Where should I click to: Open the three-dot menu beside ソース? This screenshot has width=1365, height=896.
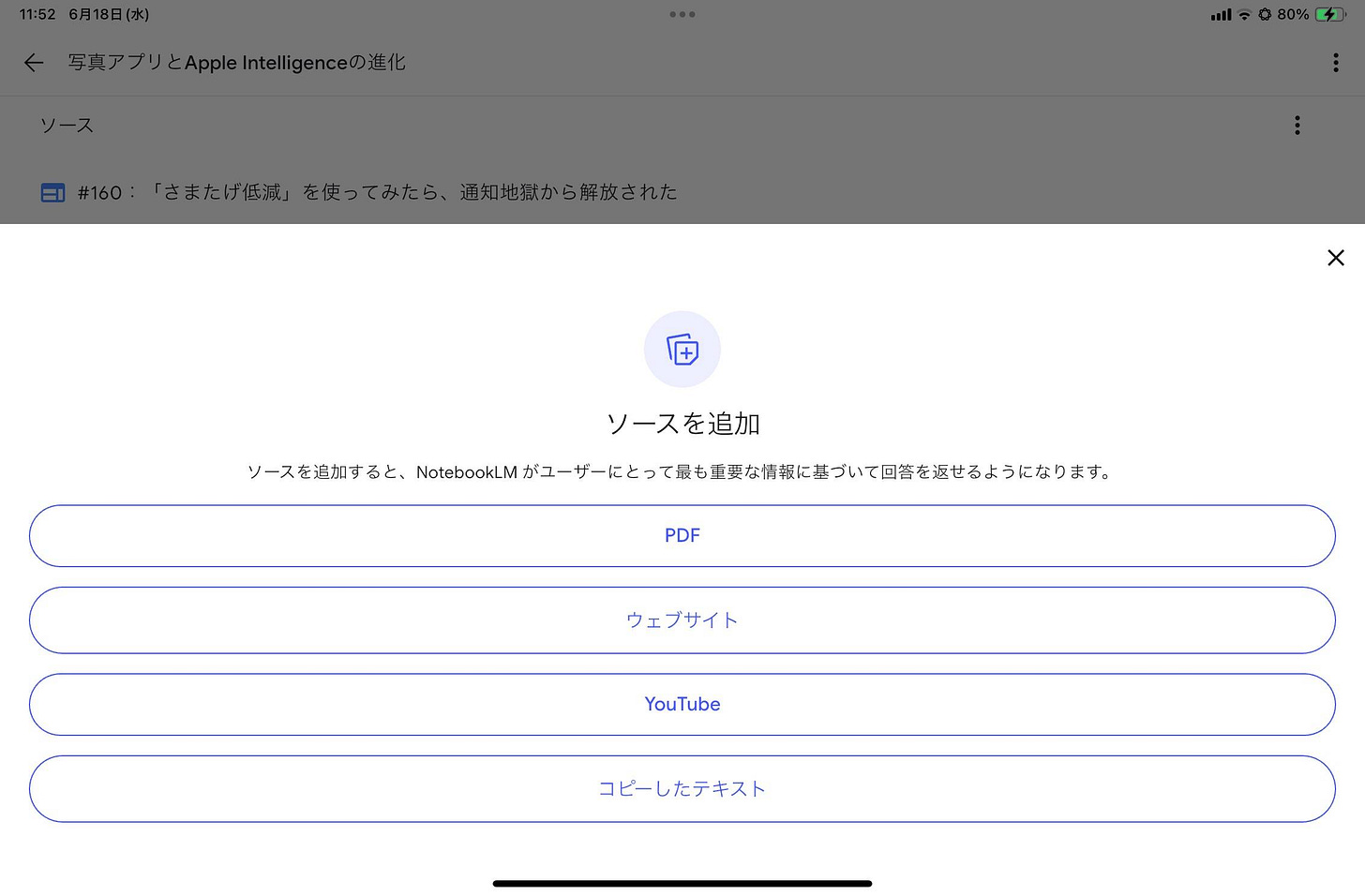pos(1297,126)
